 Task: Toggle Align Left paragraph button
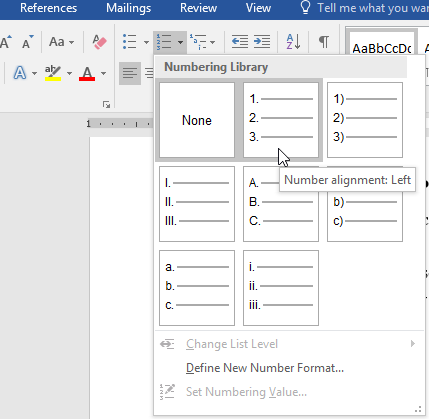130,73
